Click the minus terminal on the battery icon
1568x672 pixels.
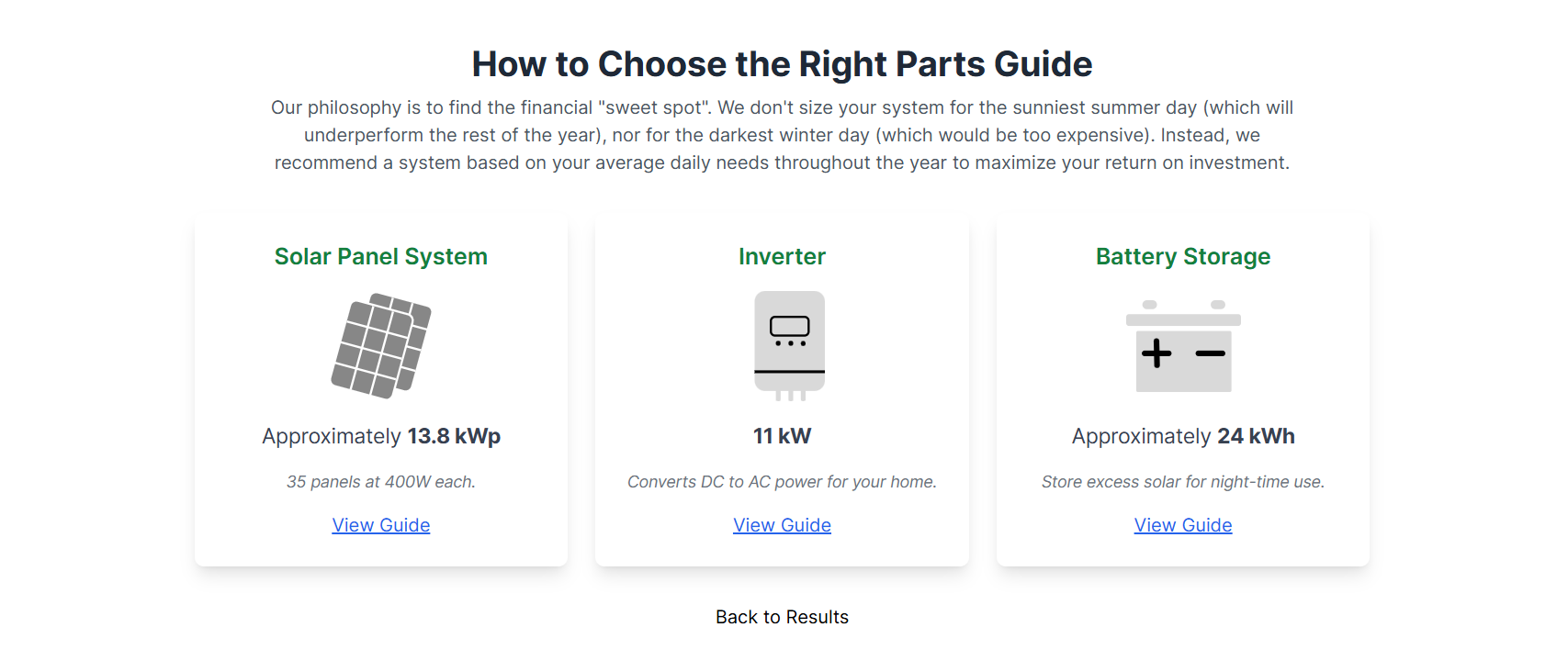[1210, 353]
